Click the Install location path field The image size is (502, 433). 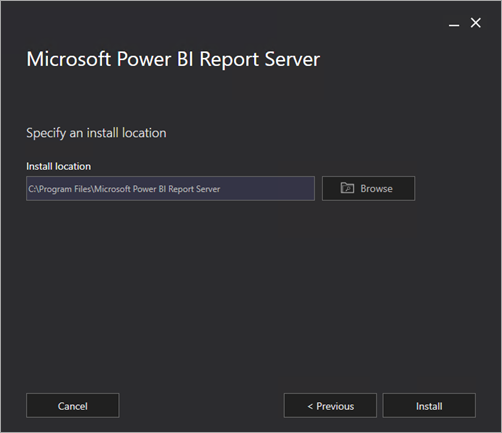coord(170,188)
